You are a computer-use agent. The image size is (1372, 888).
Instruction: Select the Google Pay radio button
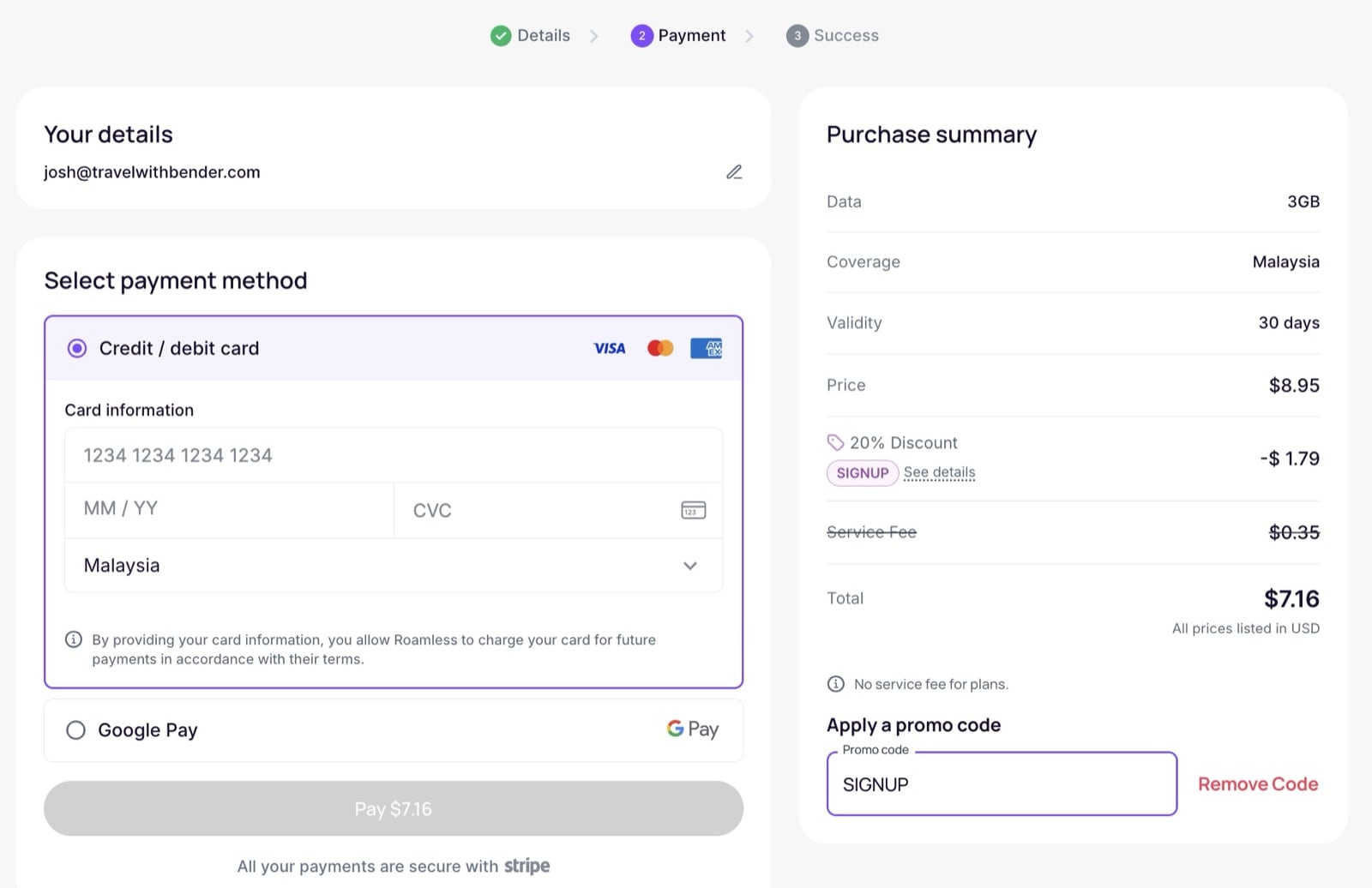(75, 730)
